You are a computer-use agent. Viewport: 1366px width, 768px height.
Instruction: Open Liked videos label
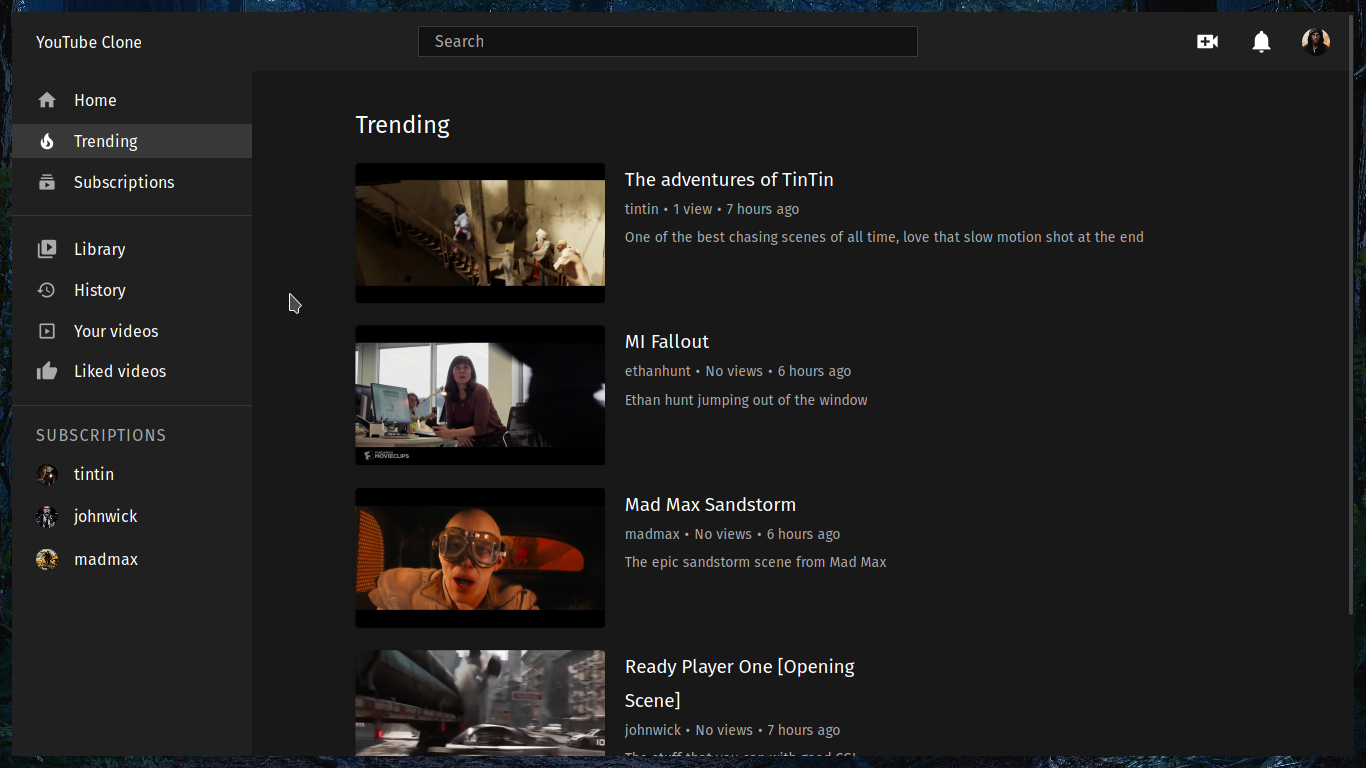click(x=120, y=371)
